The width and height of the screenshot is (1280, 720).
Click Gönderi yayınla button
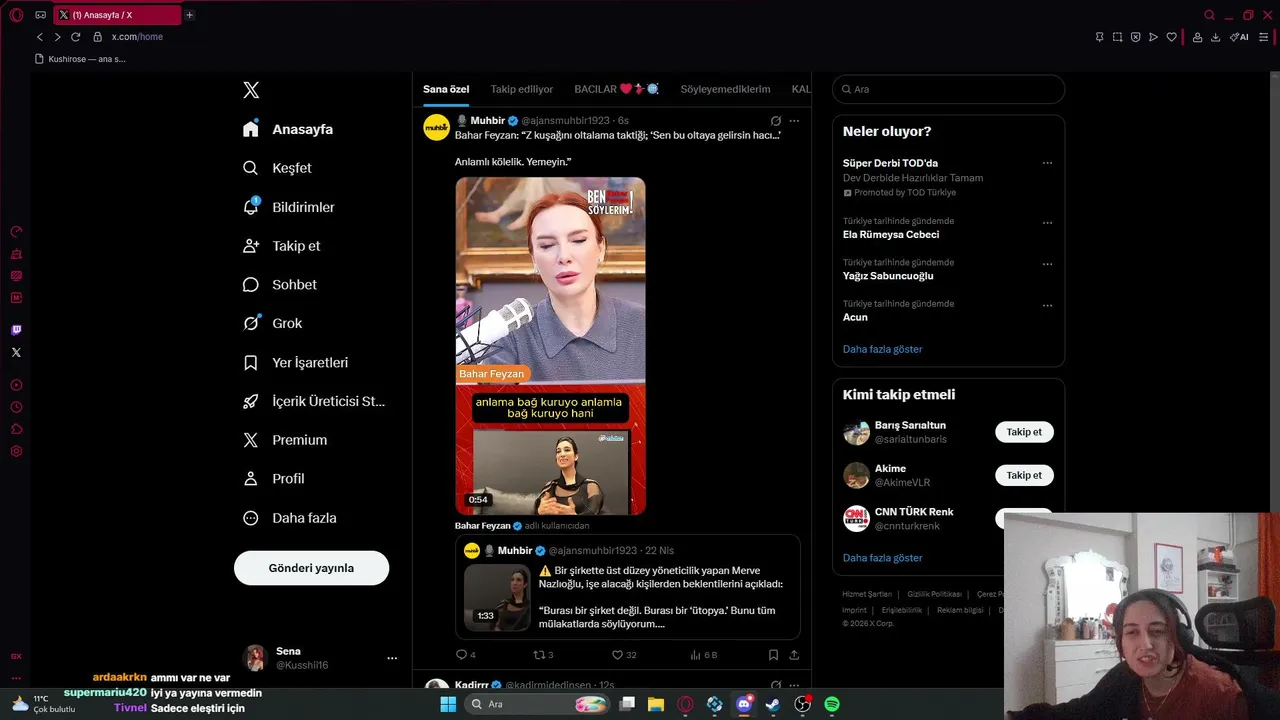pos(311,568)
